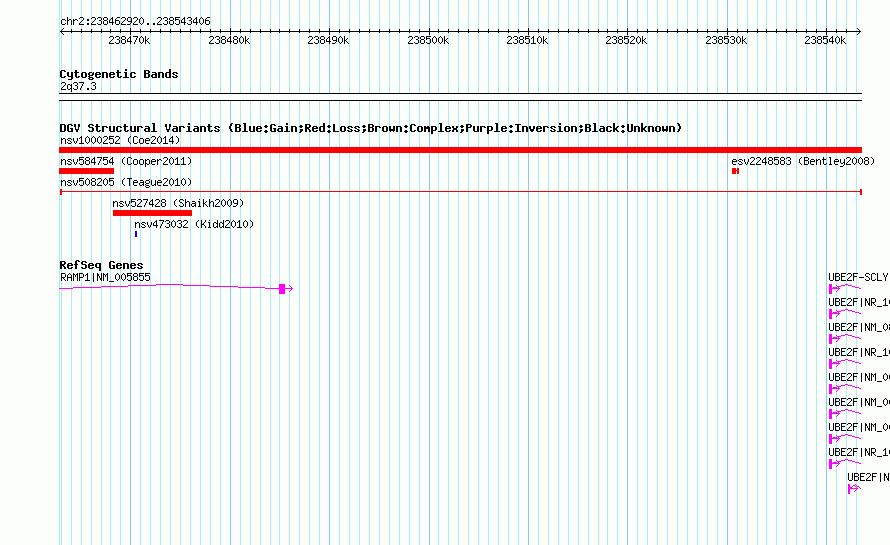Screen dimensions: 890x545
Task: Click the 2q37.3 band label
Action: (x=78, y=86)
